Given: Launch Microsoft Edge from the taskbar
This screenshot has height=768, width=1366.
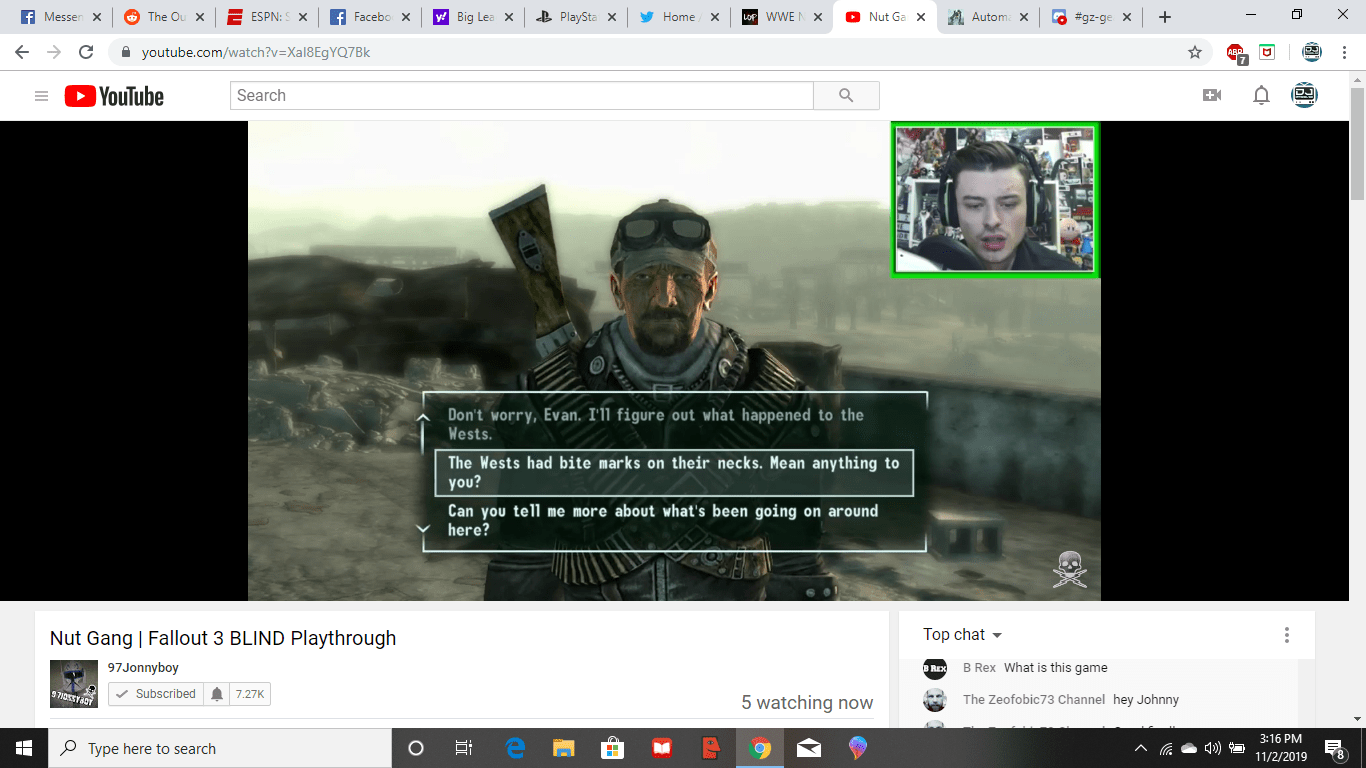Looking at the screenshot, I should 516,748.
